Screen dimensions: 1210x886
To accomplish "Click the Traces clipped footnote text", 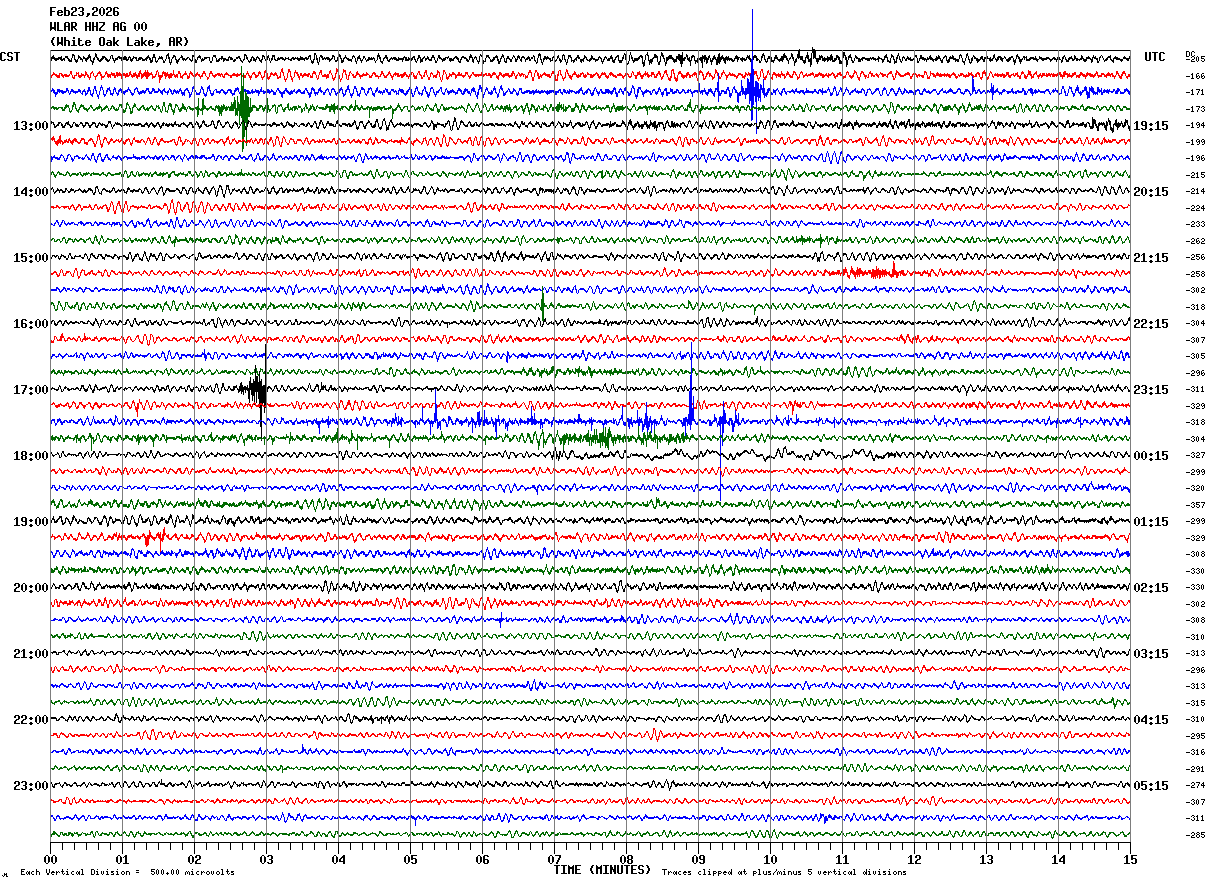I will click(x=784, y=872).
